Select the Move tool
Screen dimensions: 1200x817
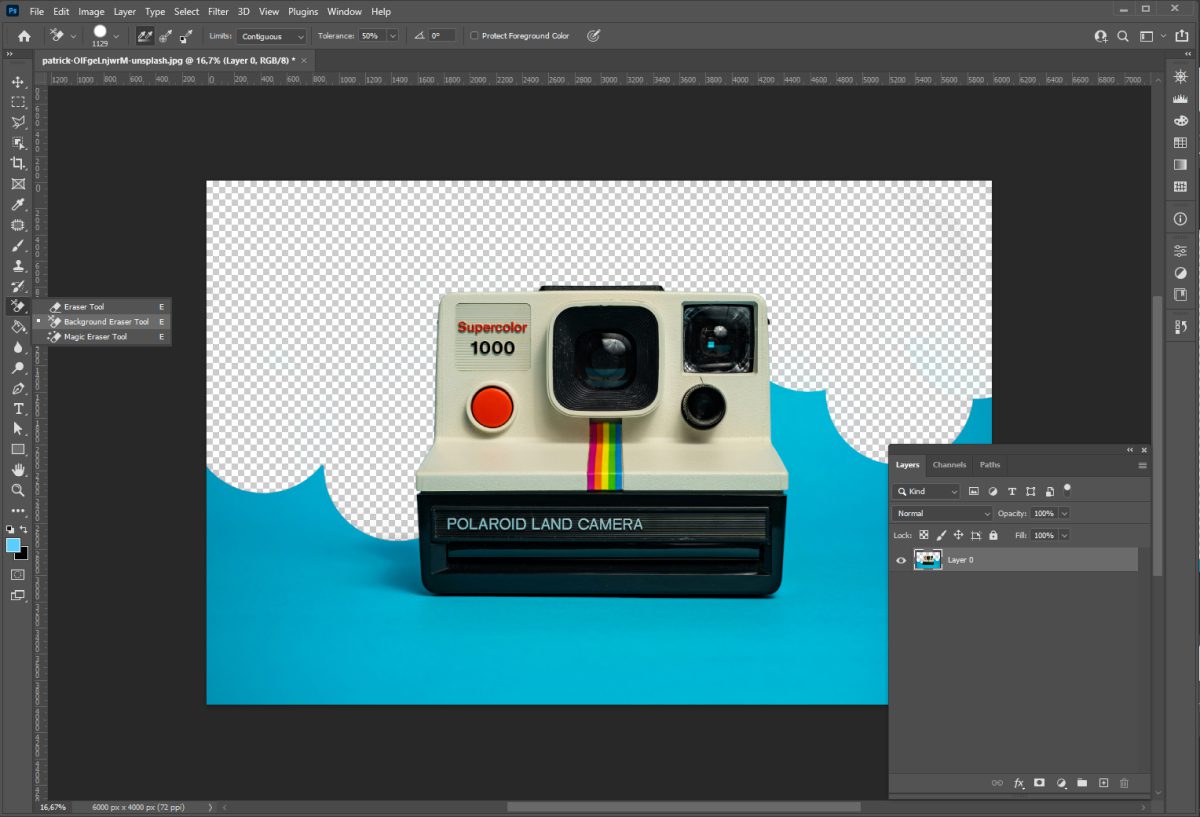pyautogui.click(x=18, y=82)
